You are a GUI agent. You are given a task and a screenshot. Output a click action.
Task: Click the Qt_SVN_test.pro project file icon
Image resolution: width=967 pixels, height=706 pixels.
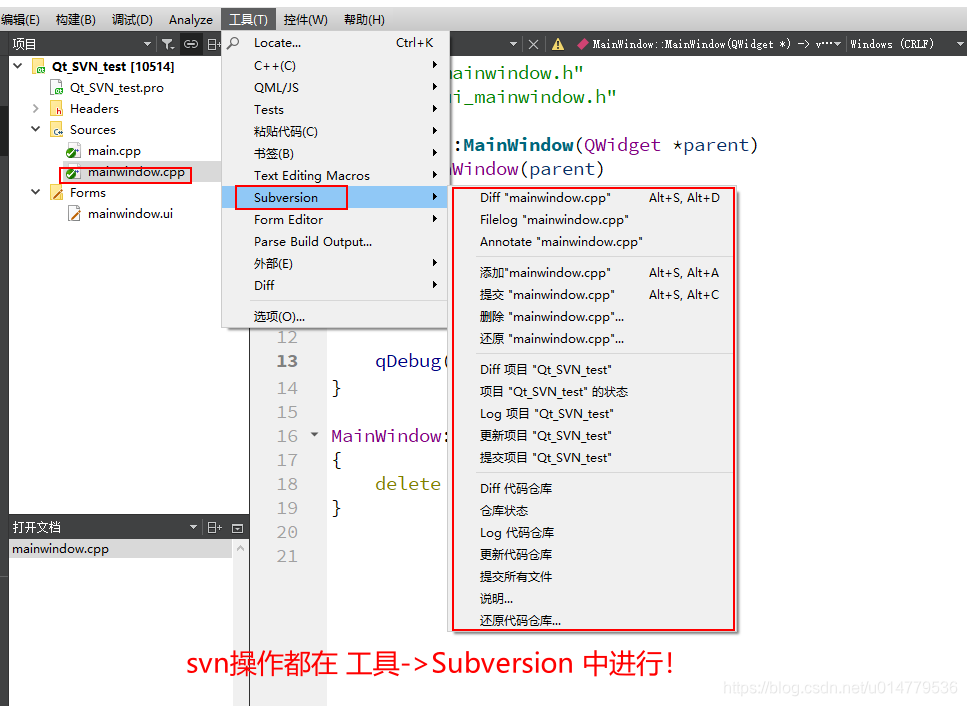(x=57, y=87)
